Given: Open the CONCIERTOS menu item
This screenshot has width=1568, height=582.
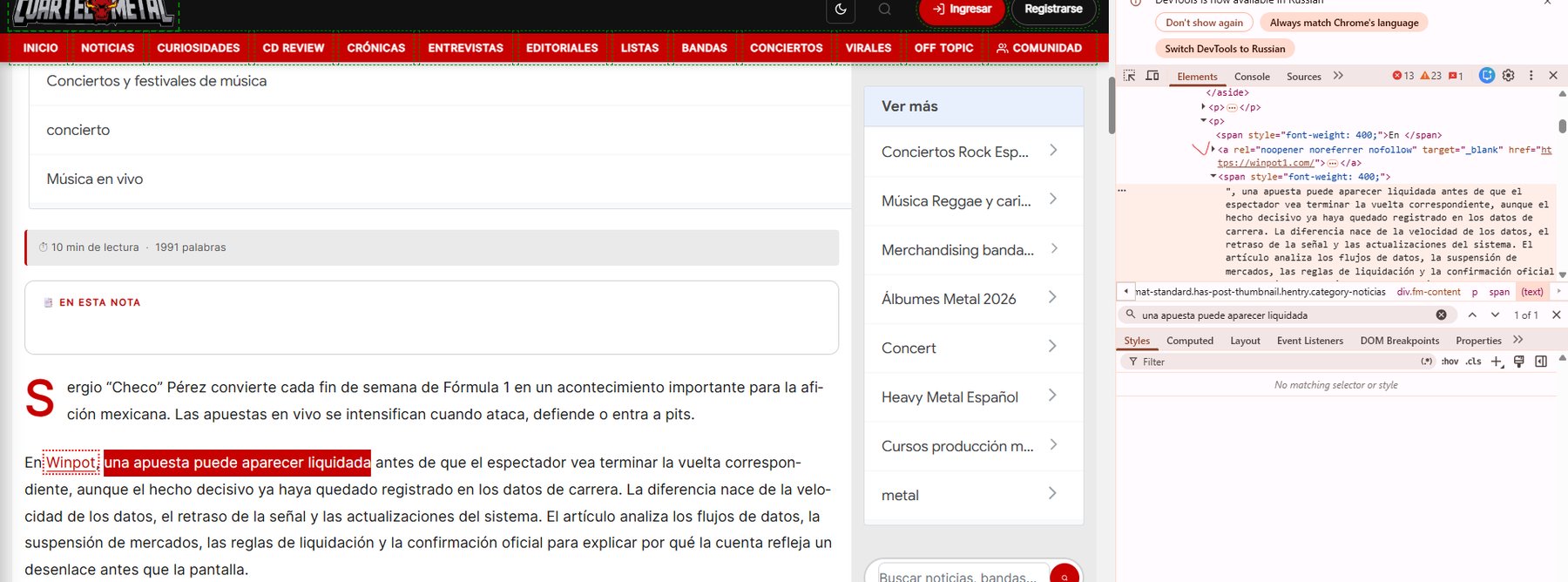Looking at the screenshot, I should [787, 48].
